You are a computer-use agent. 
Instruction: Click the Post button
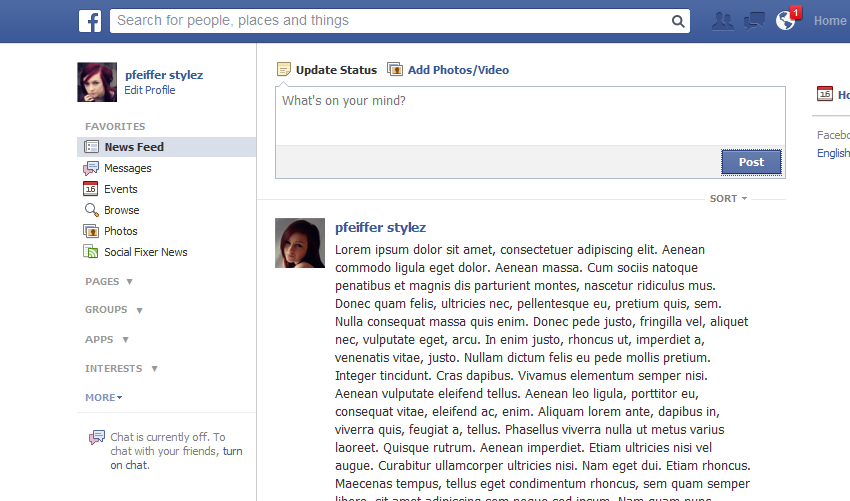click(x=751, y=162)
